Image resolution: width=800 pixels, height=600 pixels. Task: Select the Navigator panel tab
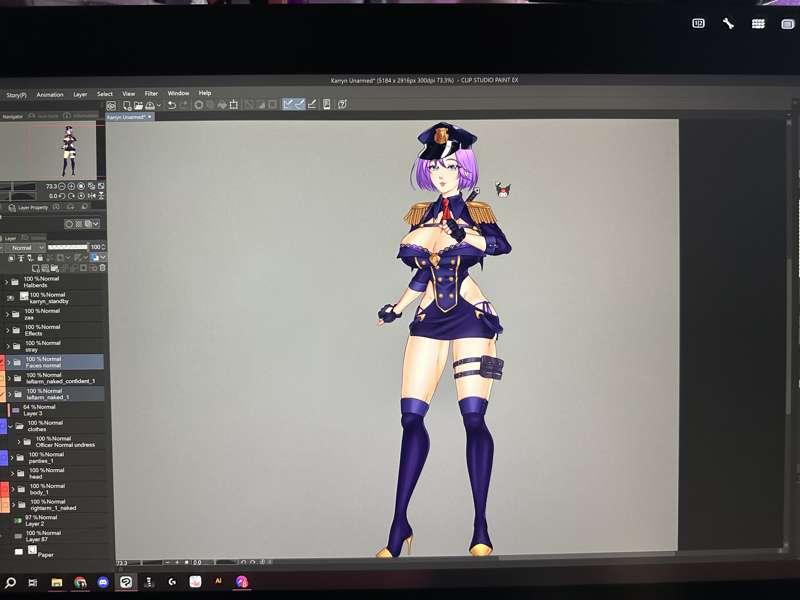tap(13, 116)
